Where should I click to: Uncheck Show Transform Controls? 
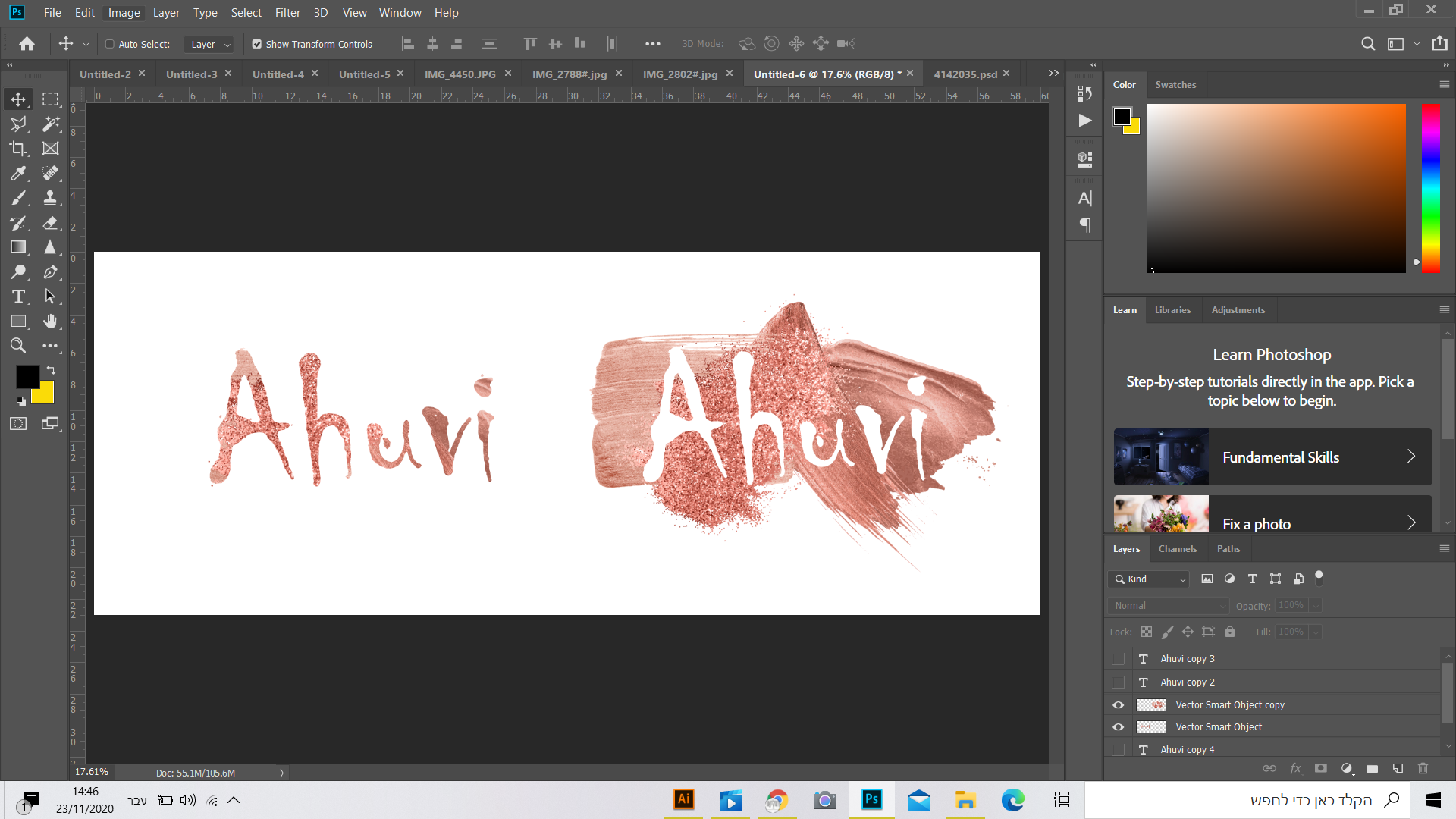(257, 44)
